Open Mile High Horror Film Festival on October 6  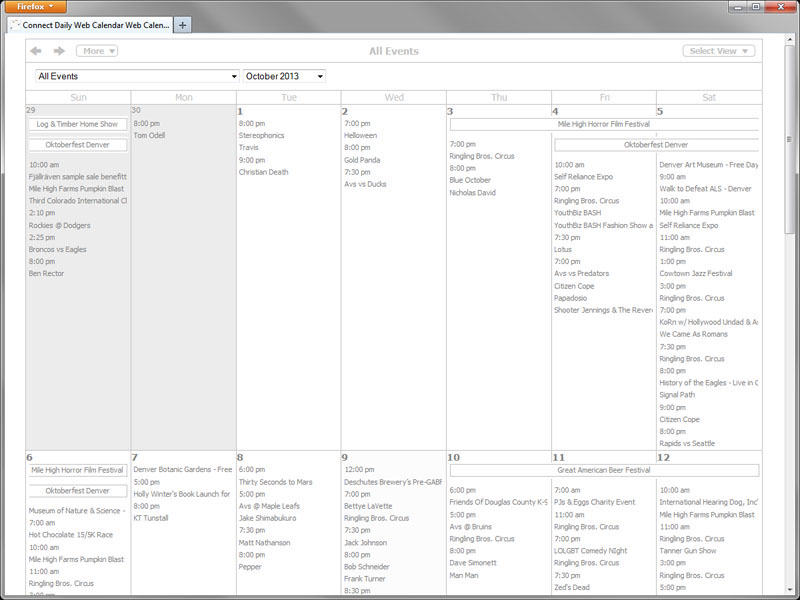pyautogui.click(x=78, y=470)
